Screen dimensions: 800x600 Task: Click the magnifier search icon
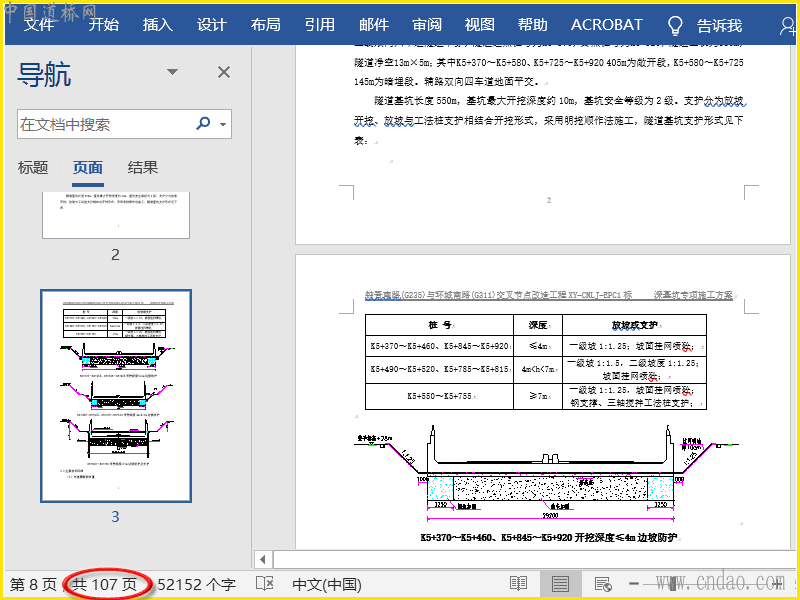point(203,123)
